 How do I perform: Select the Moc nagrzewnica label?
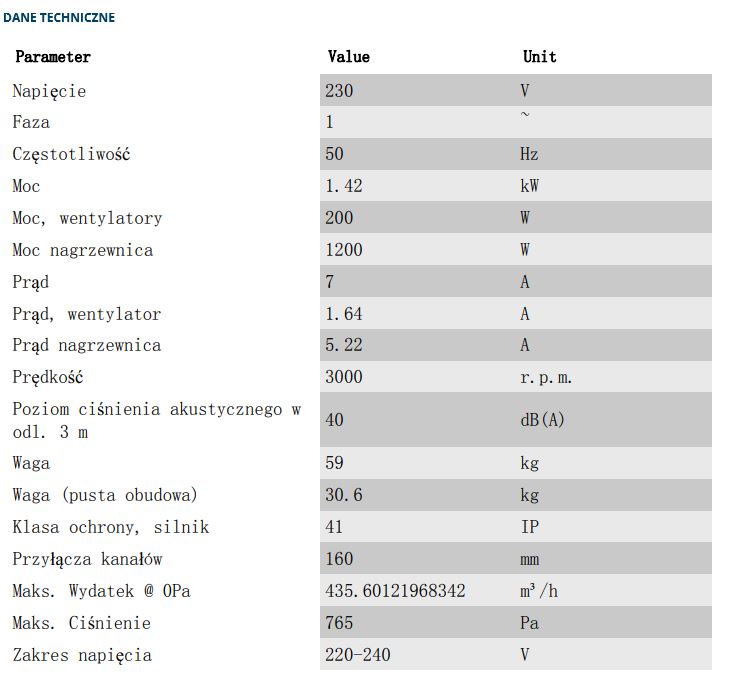[x=83, y=250]
